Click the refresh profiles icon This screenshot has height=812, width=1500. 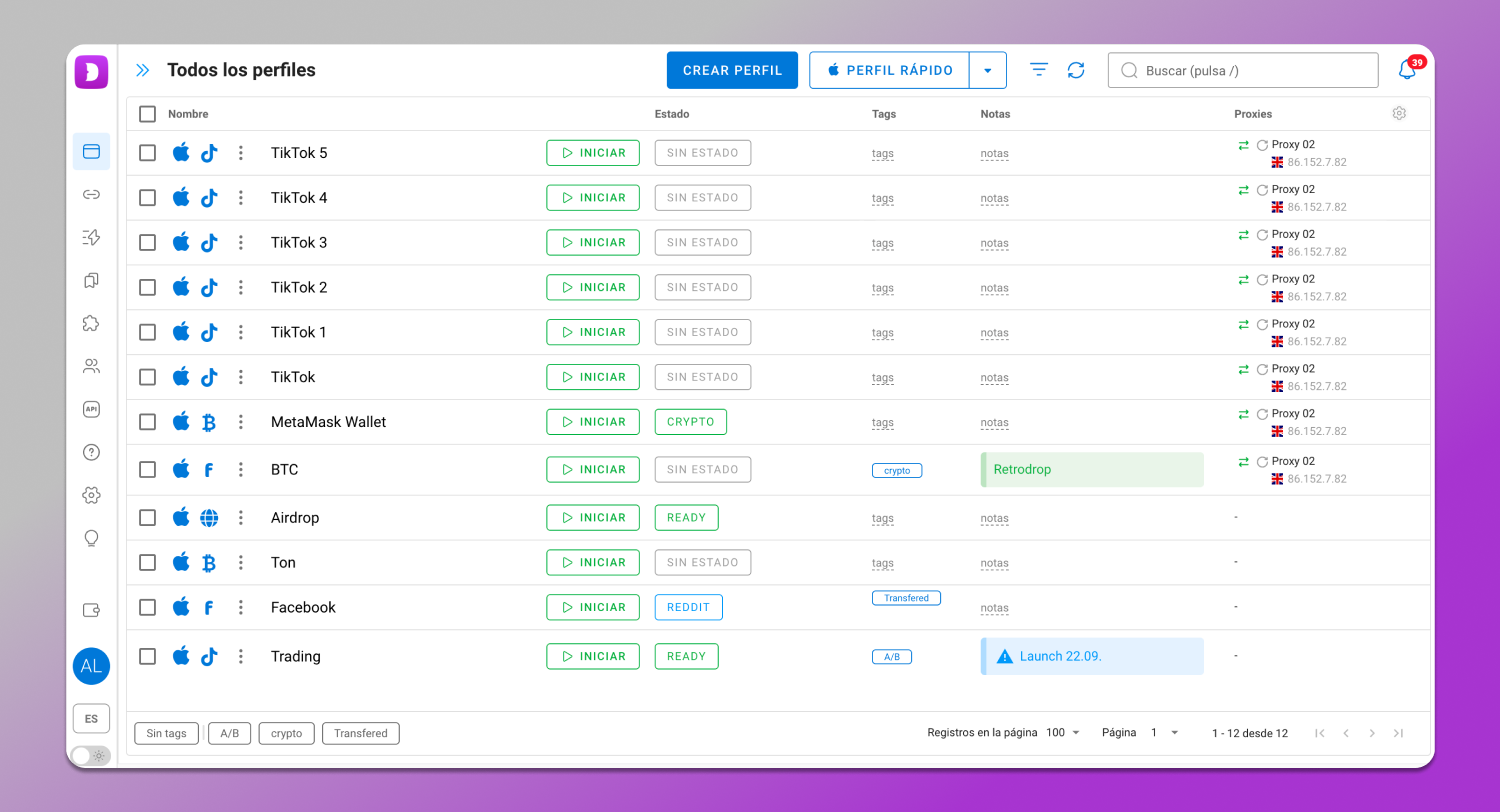point(1076,70)
